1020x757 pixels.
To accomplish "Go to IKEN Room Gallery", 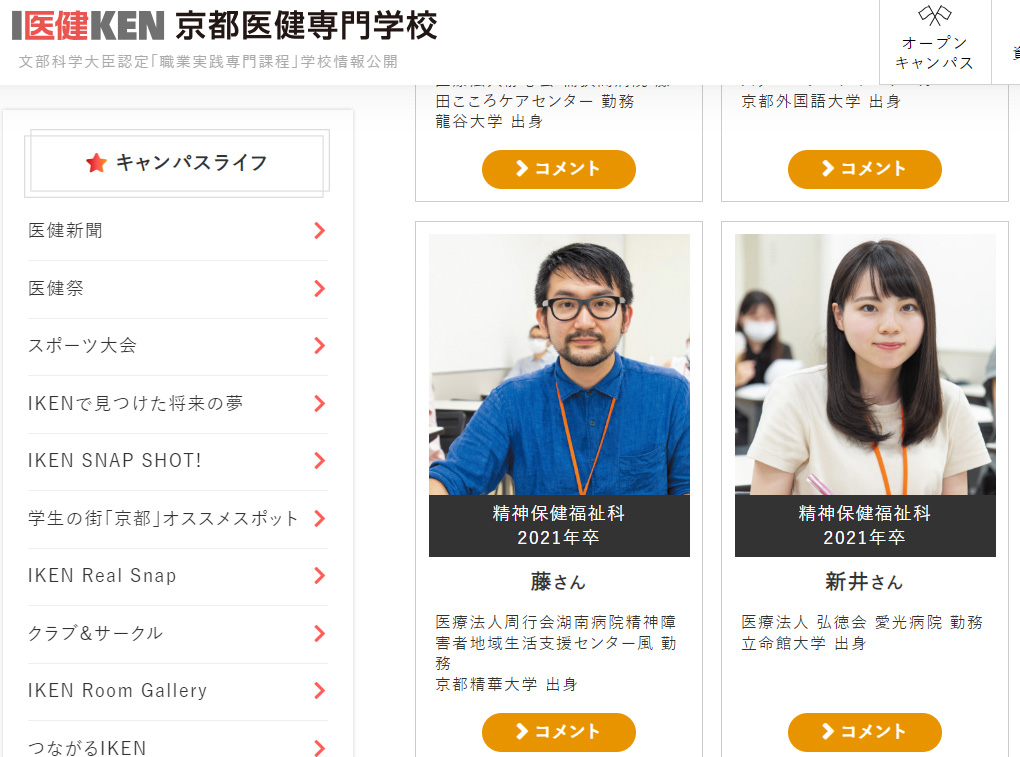I will pos(117,691).
